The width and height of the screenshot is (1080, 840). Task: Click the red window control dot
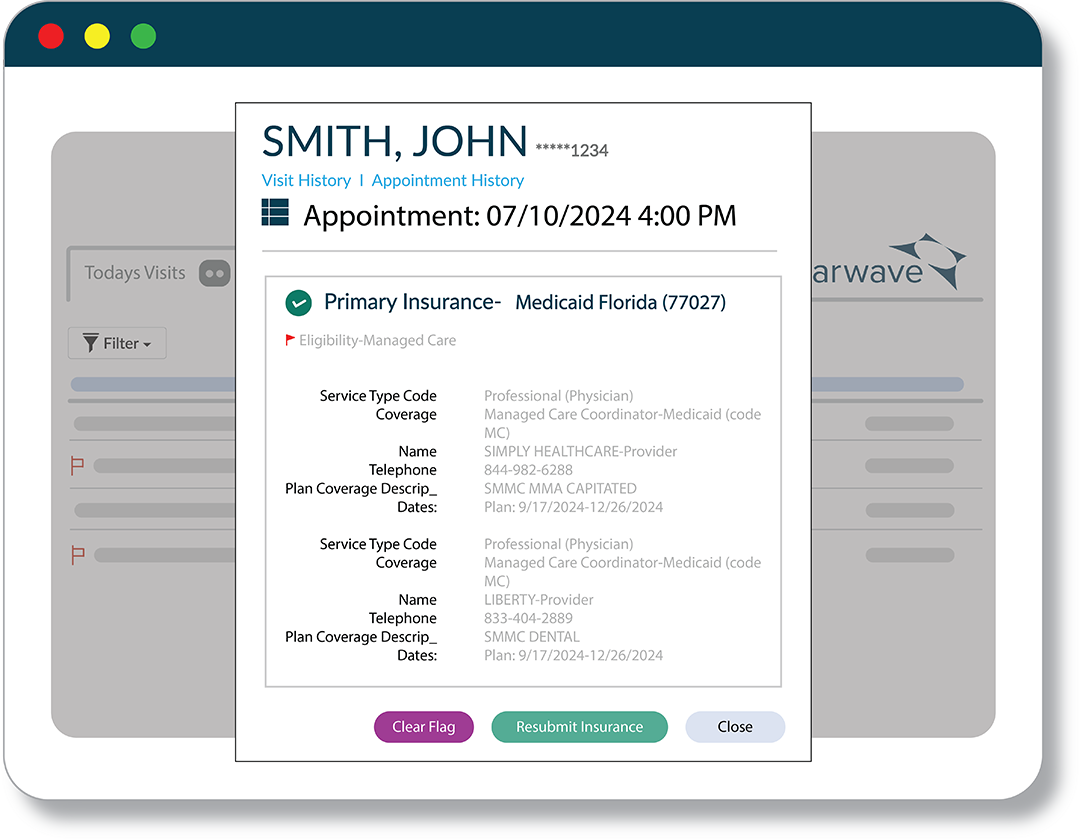pos(51,37)
